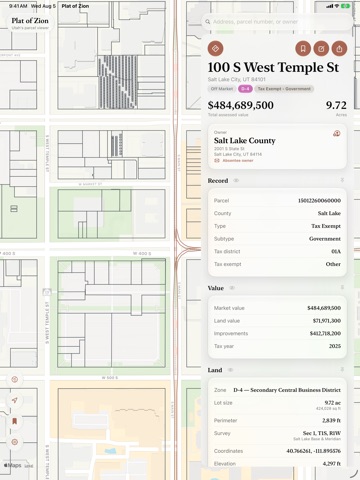Select the dark hatched parcel on the map
Viewport: 360px width, 480px height.
click(117, 82)
